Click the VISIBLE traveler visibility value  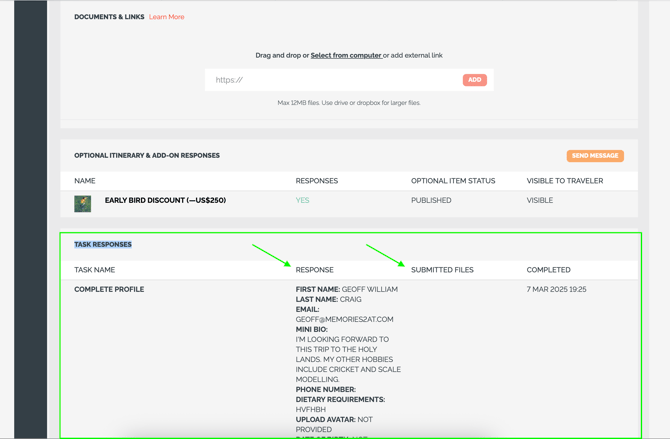click(x=540, y=200)
